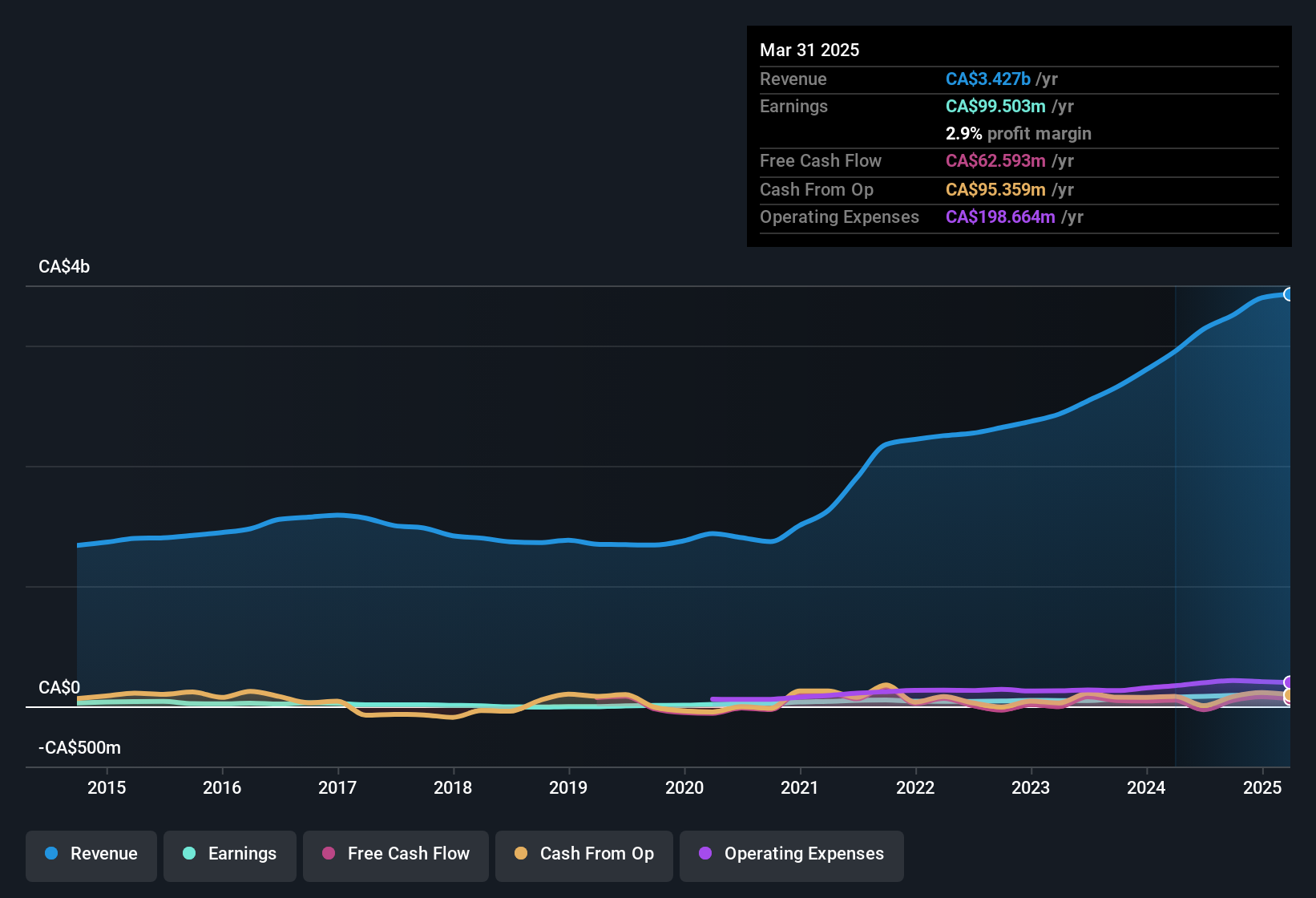The image size is (1316, 898).
Task: Click the 2.9% profit margin text
Action: point(1019,133)
